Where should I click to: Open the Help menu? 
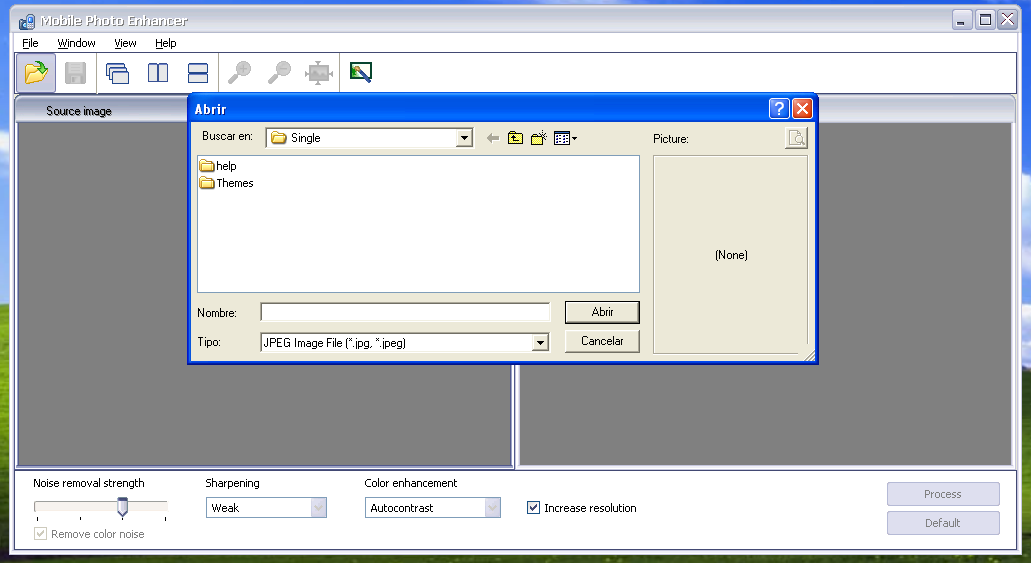click(x=166, y=43)
